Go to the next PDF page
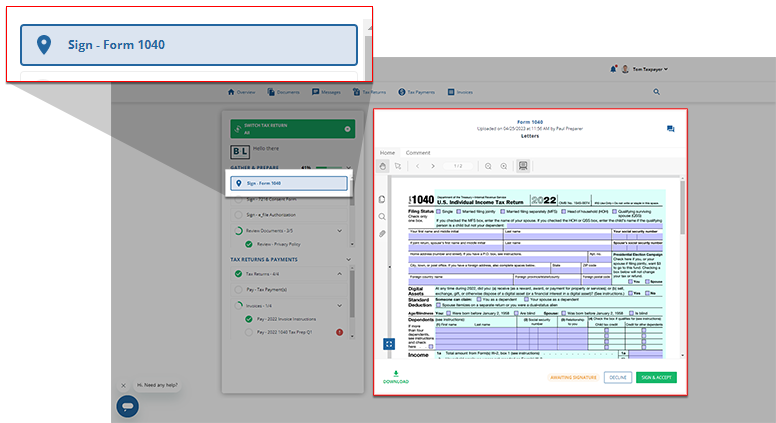 pyautogui.click(x=433, y=166)
